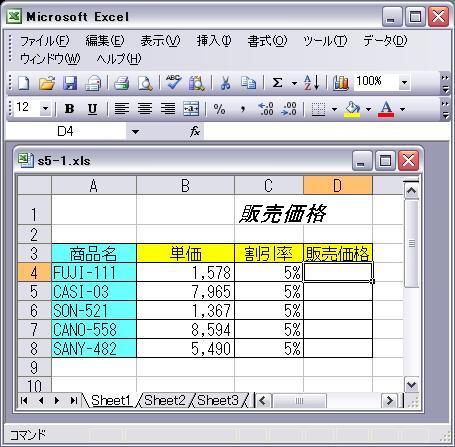This screenshot has height=447, width=455.
Task: Click the Copy icon
Action: (x=248, y=83)
